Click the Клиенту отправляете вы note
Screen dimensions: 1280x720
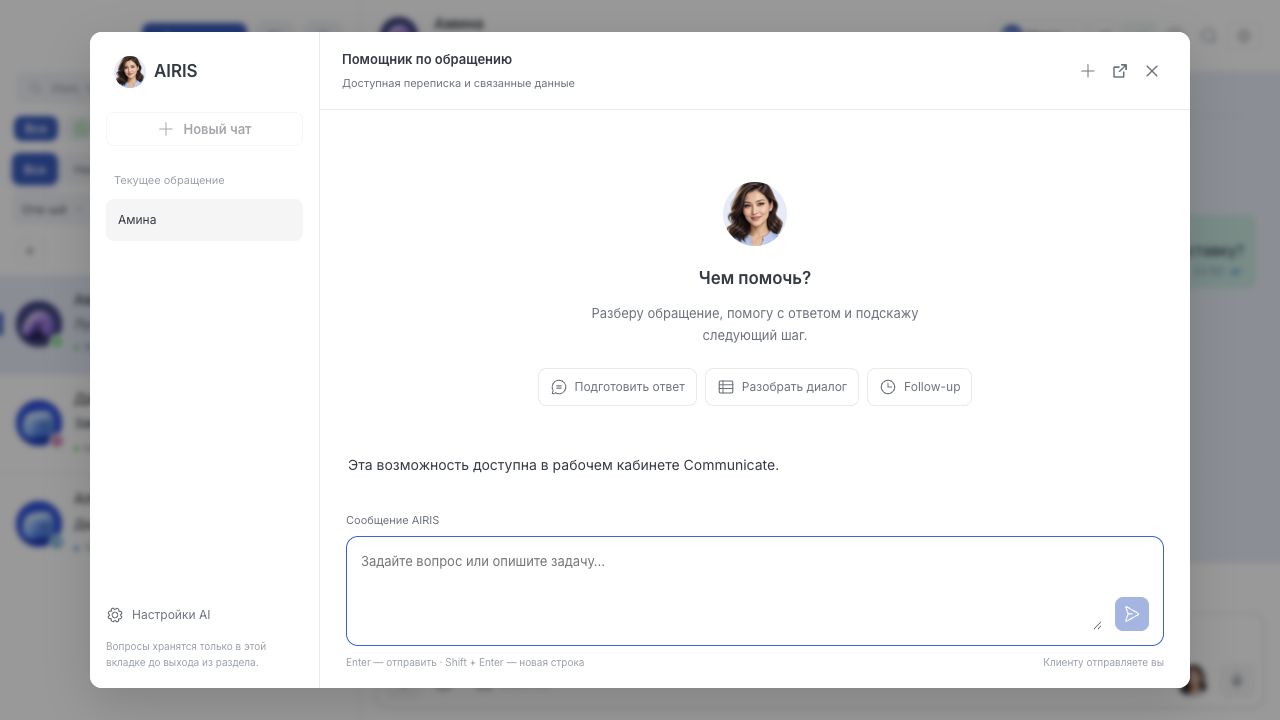[1103, 662]
